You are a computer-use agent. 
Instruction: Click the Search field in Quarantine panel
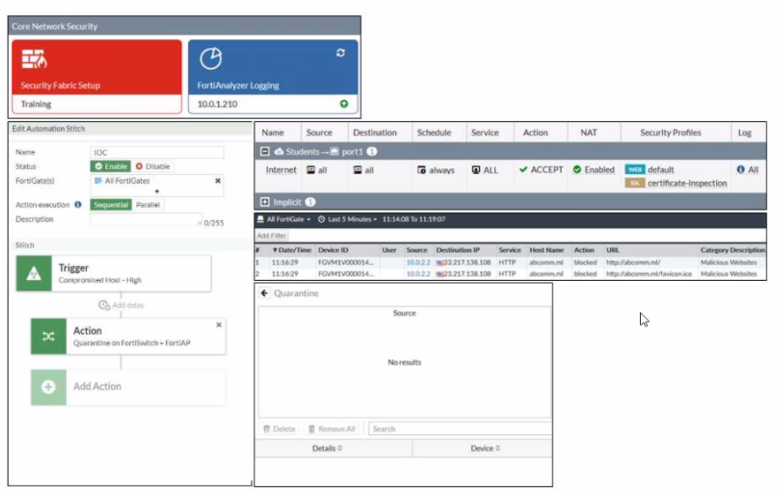pos(458,428)
